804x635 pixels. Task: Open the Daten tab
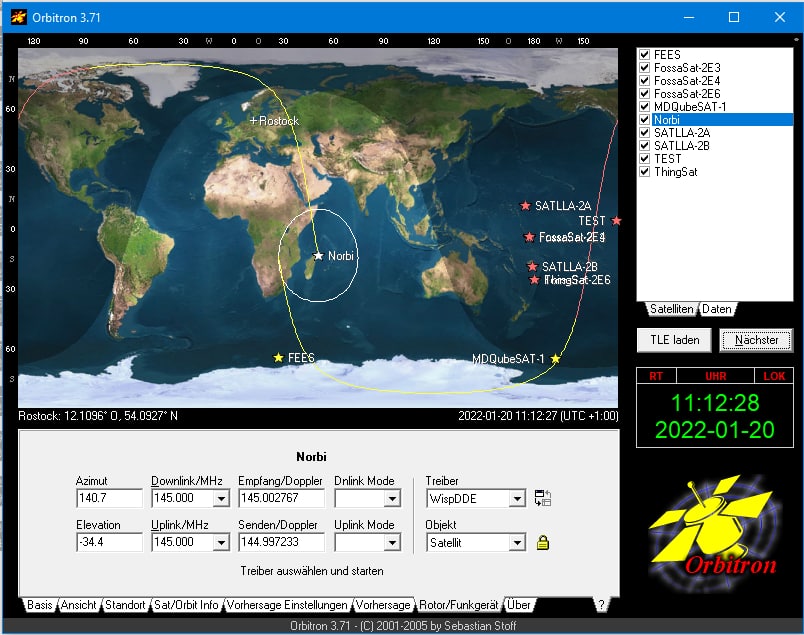tap(716, 309)
